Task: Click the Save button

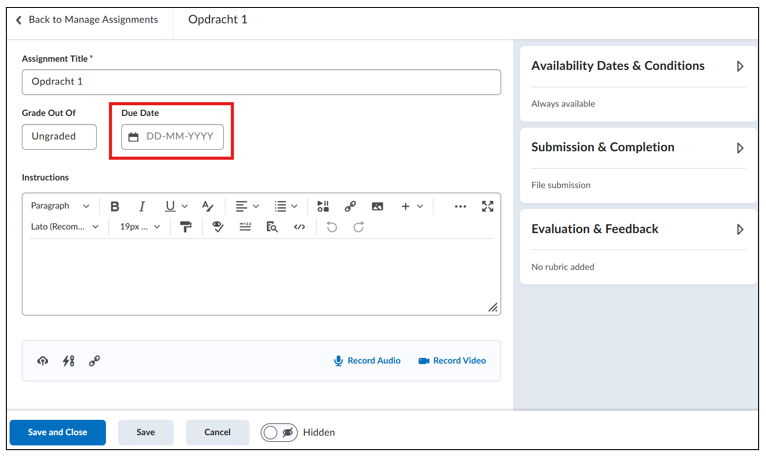Action: [146, 433]
